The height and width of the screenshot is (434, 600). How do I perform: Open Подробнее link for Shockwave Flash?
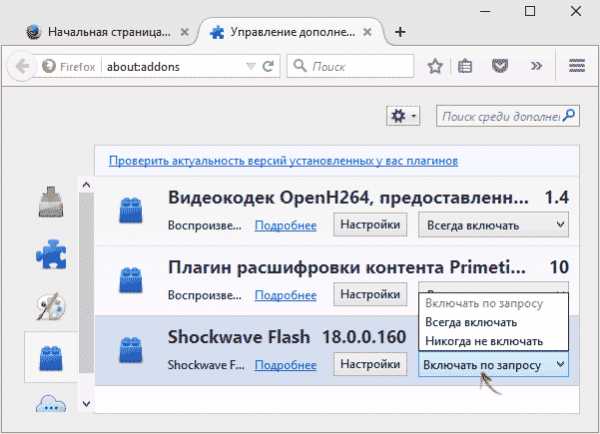tap(285, 365)
